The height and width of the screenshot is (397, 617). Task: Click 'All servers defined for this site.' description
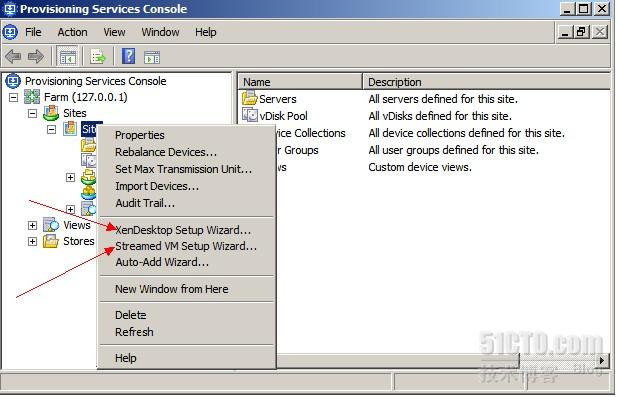tap(443, 99)
